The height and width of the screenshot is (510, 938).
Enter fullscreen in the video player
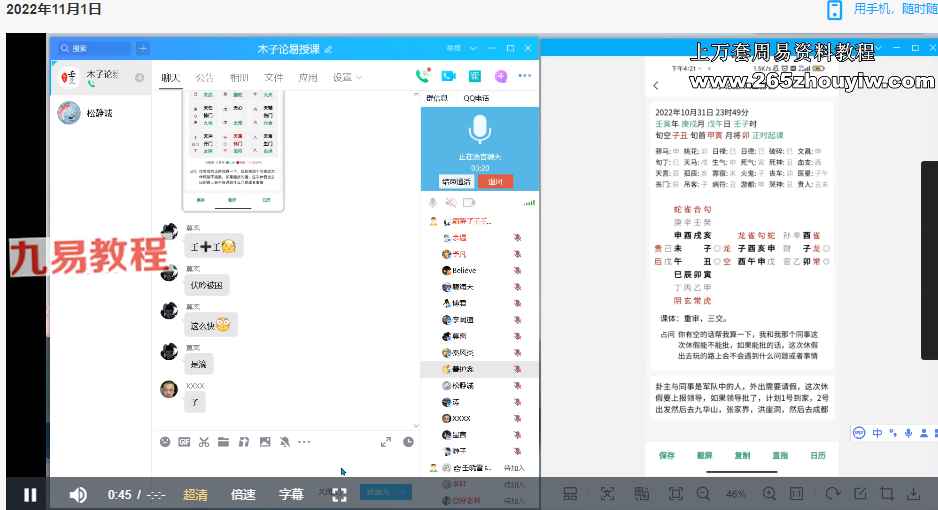pyautogui.click(x=339, y=494)
